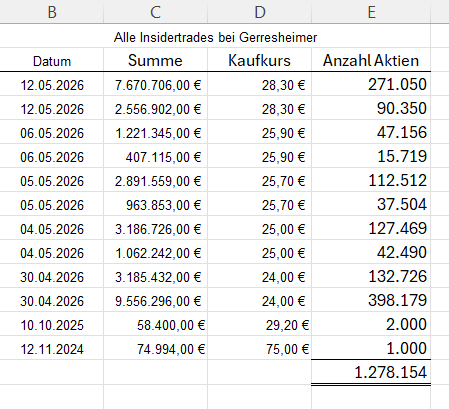Select cell with 398.179
The width and height of the screenshot is (449, 409).
tap(371, 300)
